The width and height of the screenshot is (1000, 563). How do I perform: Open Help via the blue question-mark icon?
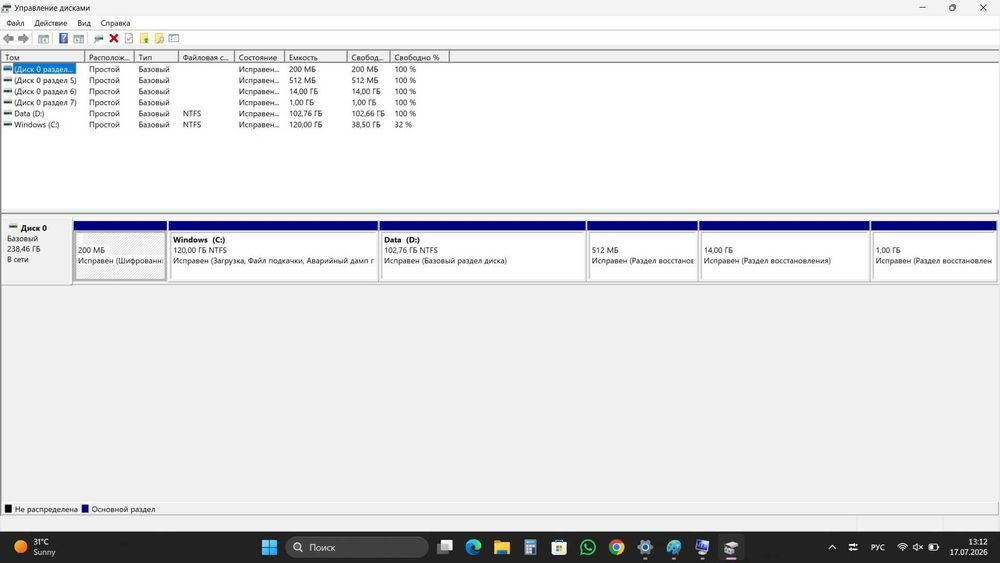pos(63,39)
